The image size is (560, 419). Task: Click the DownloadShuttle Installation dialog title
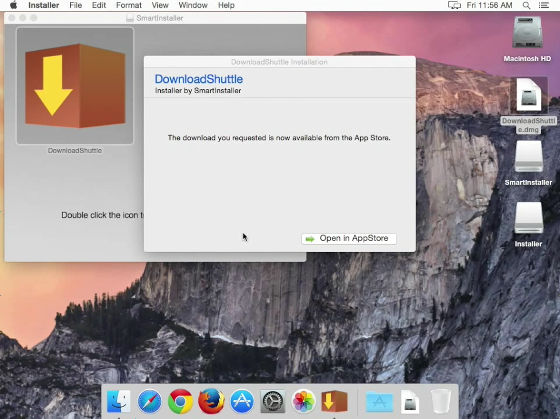(x=279, y=62)
